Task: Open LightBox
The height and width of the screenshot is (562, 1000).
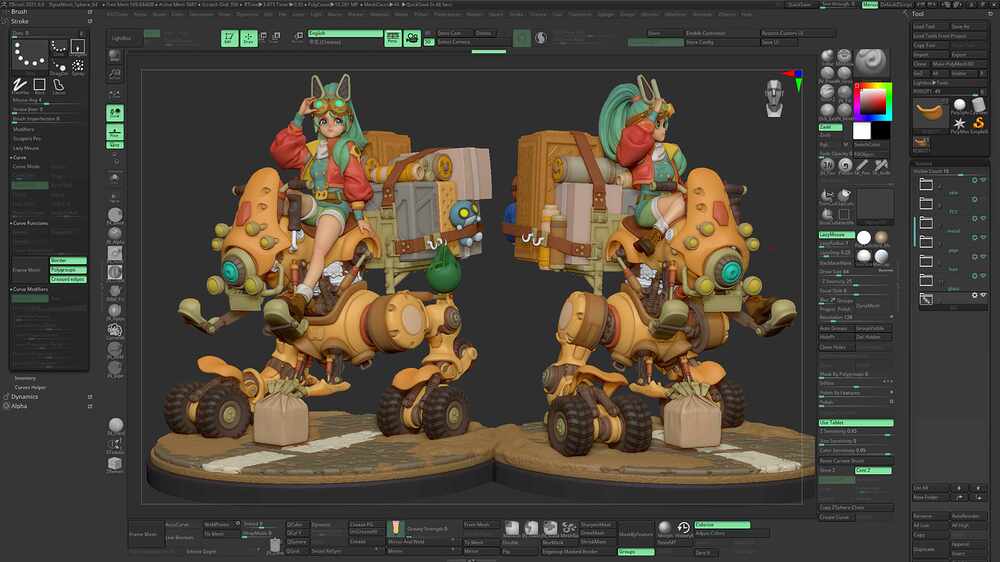Action: tap(121, 38)
